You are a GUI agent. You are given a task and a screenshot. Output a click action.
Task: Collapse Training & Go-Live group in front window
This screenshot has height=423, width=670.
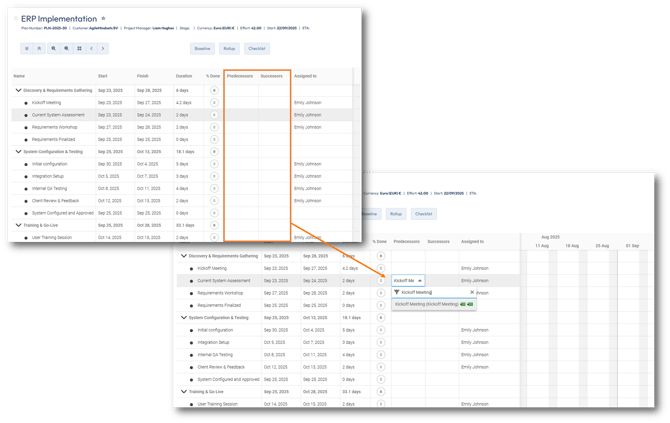pos(183,393)
